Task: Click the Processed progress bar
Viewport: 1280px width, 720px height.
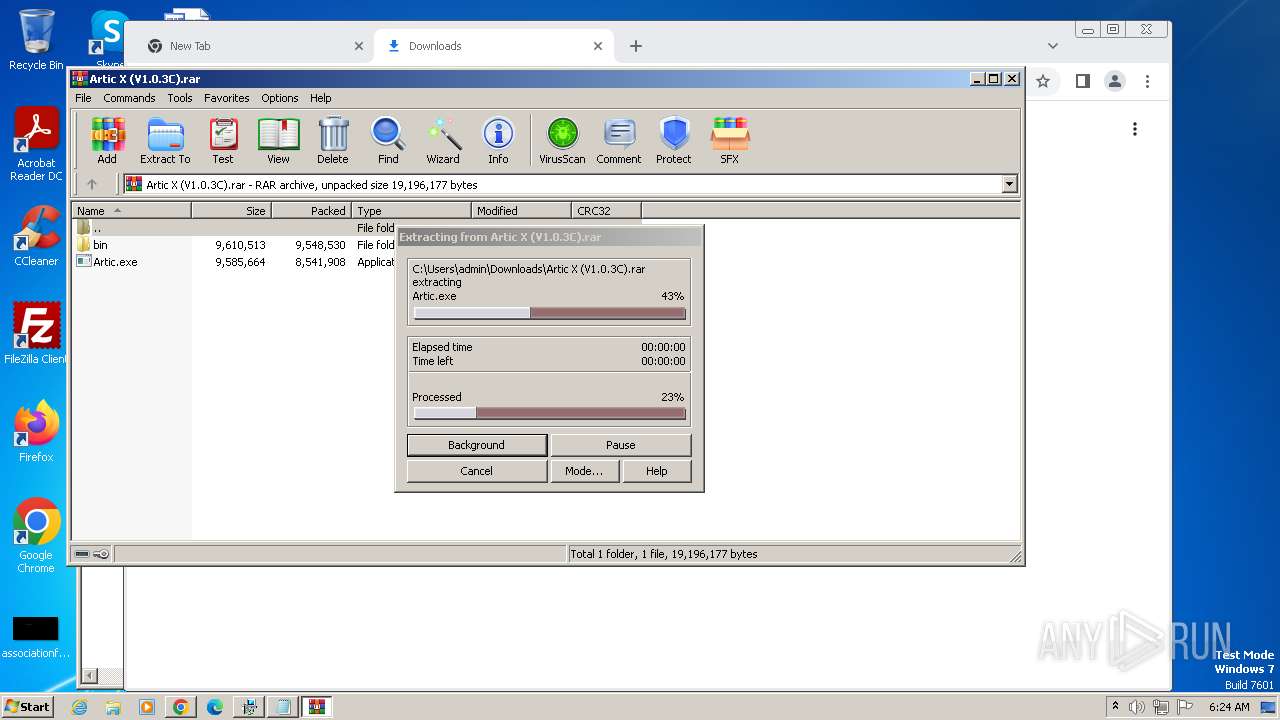Action: tap(549, 413)
